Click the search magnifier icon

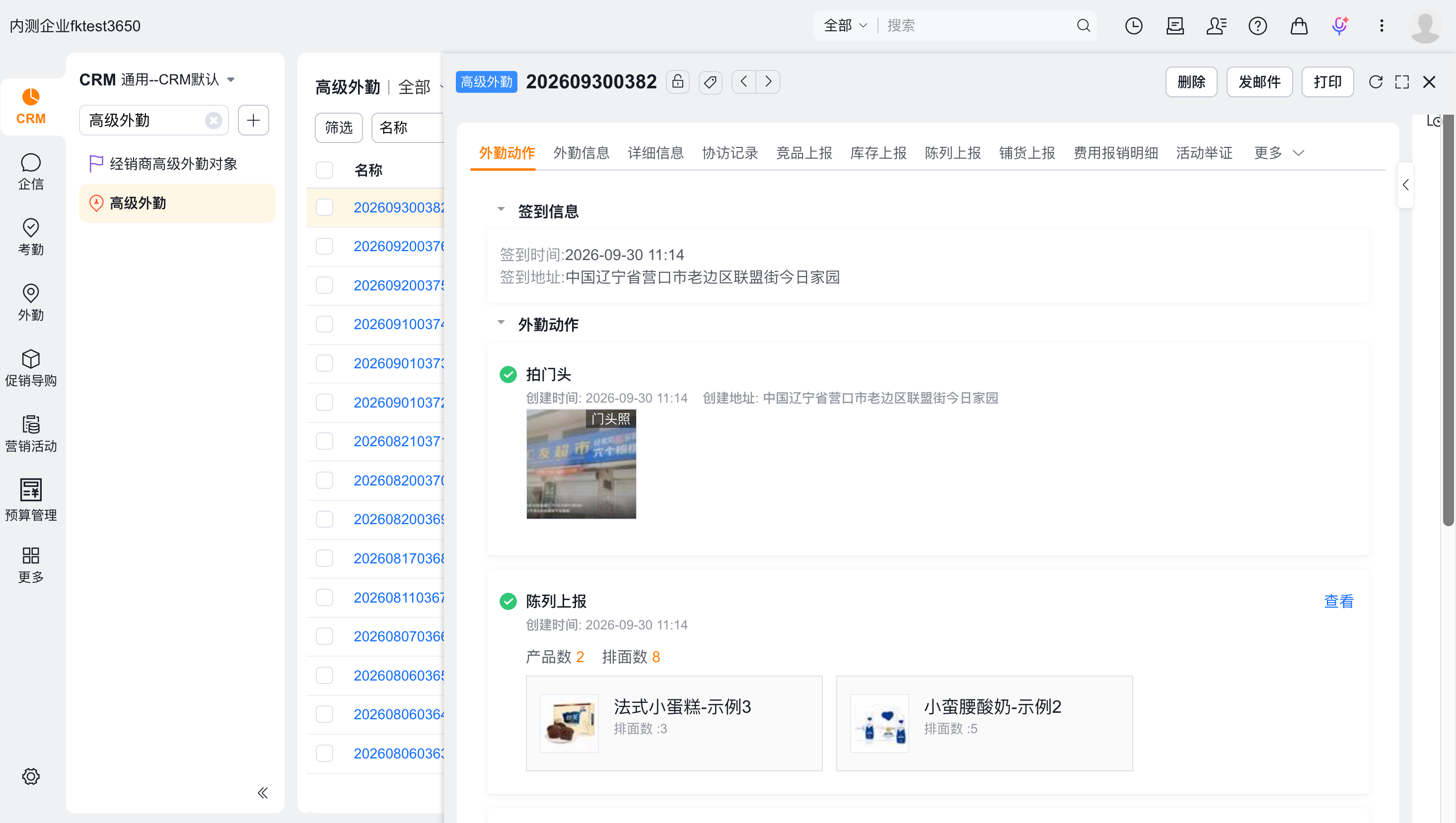point(1083,25)
